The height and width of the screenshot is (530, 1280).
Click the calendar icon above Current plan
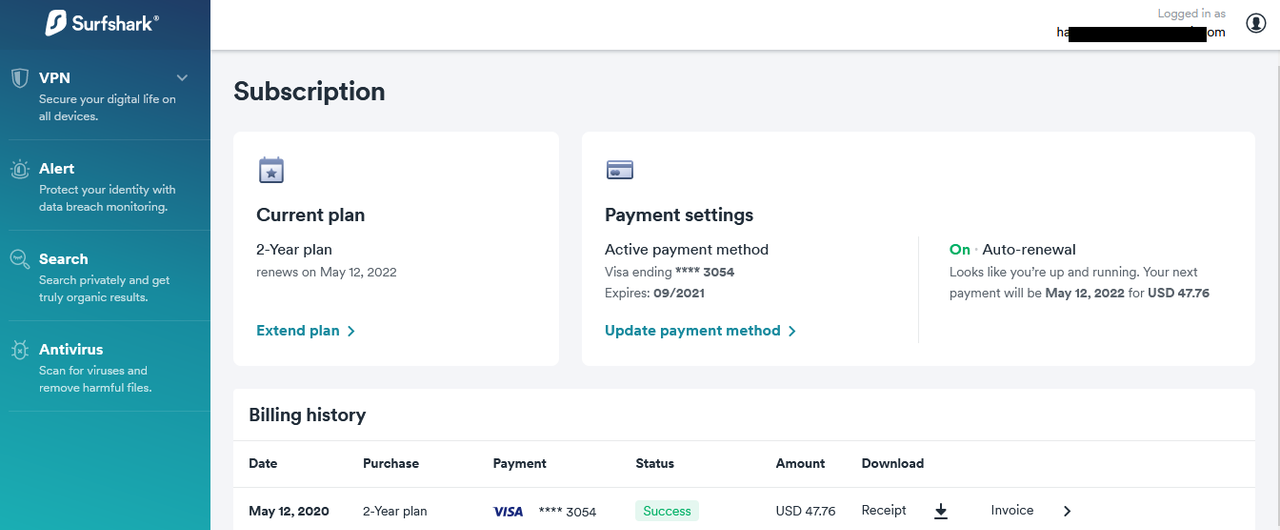click(271, 170)
